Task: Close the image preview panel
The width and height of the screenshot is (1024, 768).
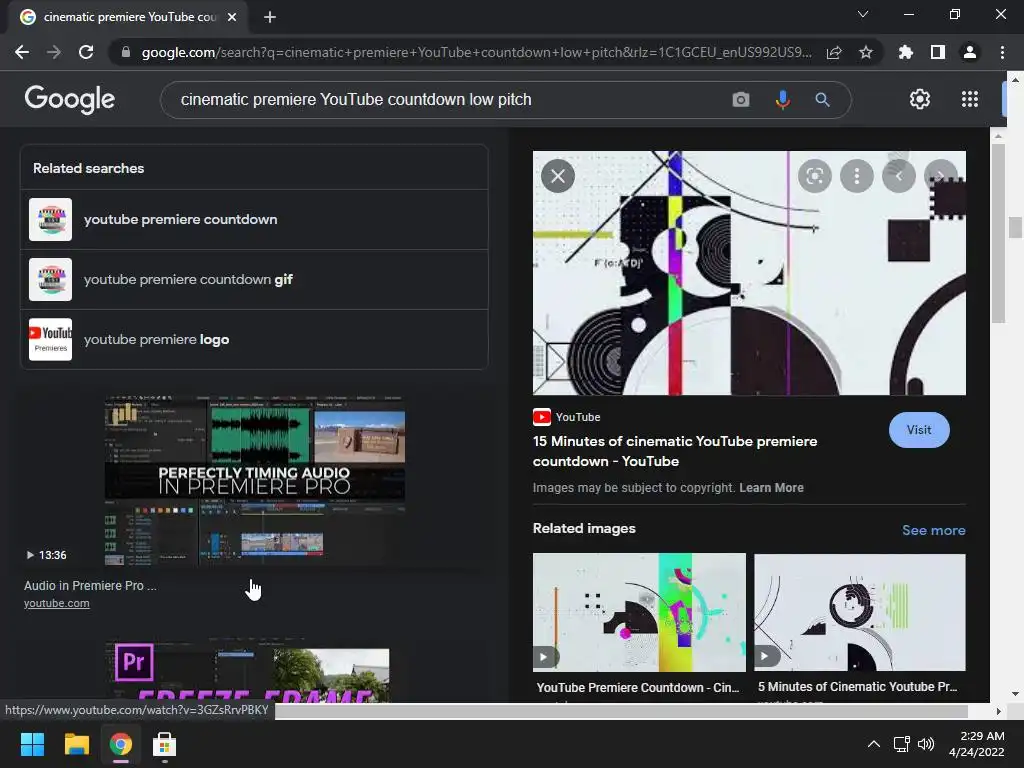Action: click(558, 176)
